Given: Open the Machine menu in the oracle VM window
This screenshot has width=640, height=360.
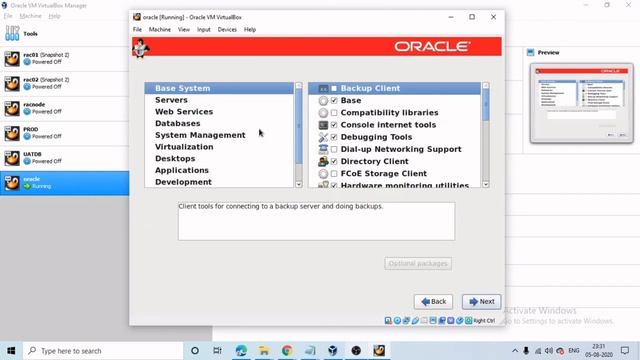Looking at the screenshot, I should (x=160, y=29).
